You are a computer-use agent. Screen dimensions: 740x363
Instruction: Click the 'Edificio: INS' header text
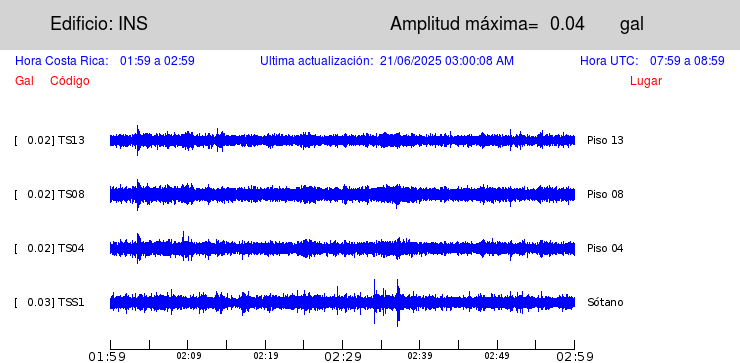coord(99,24)
